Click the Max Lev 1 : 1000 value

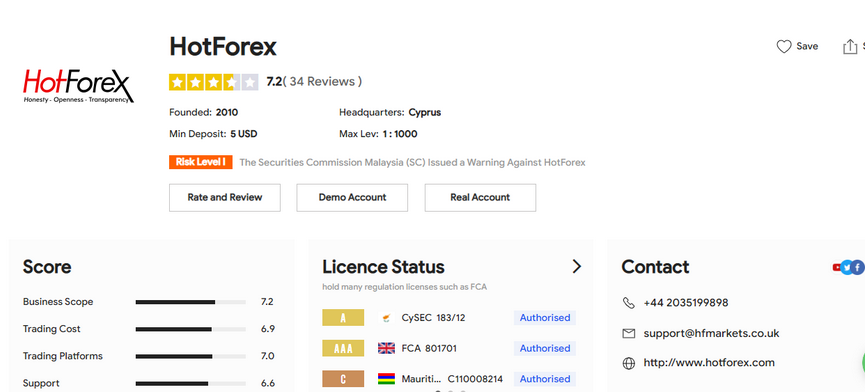[400, 134]
